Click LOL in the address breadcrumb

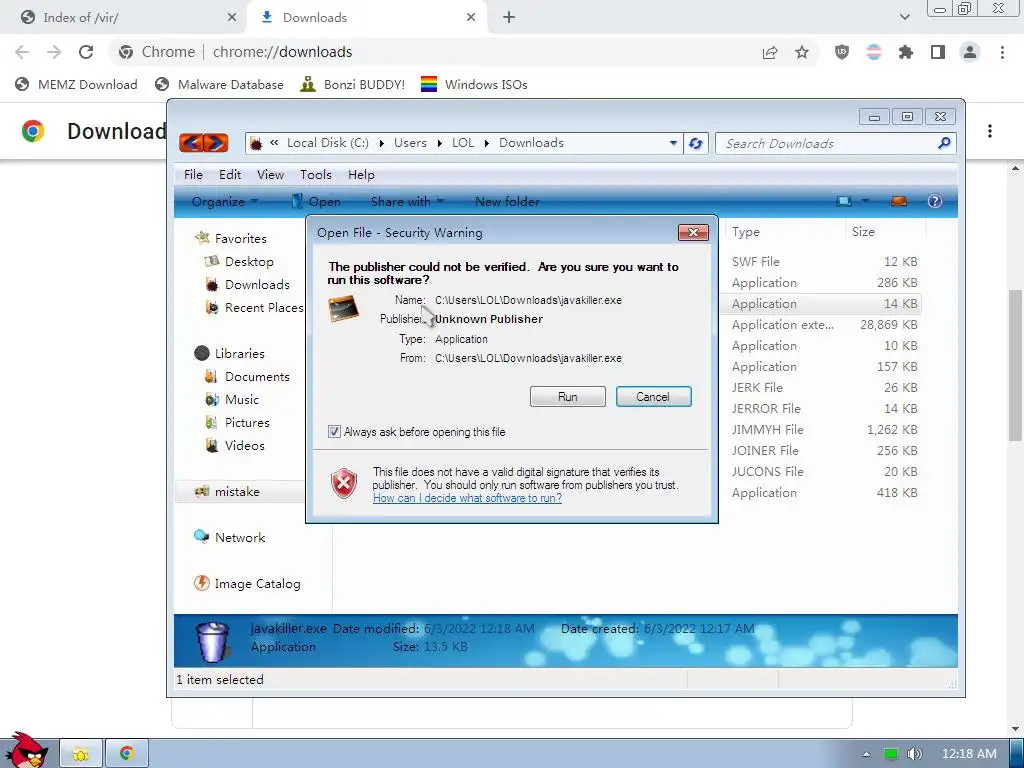[x=463, y=143]
